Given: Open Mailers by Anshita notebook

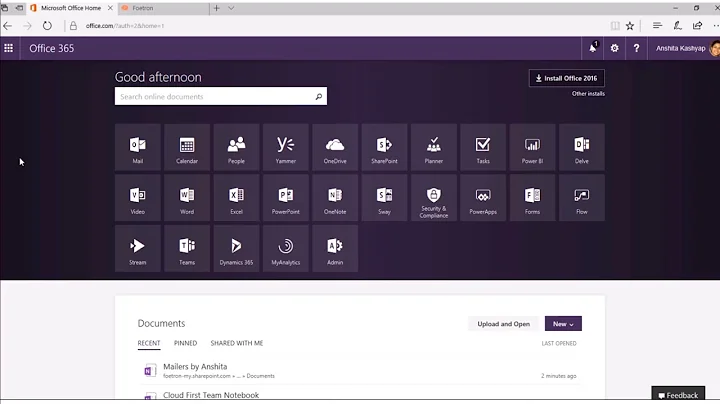Looking at the screenshot, I should (195, 366).
